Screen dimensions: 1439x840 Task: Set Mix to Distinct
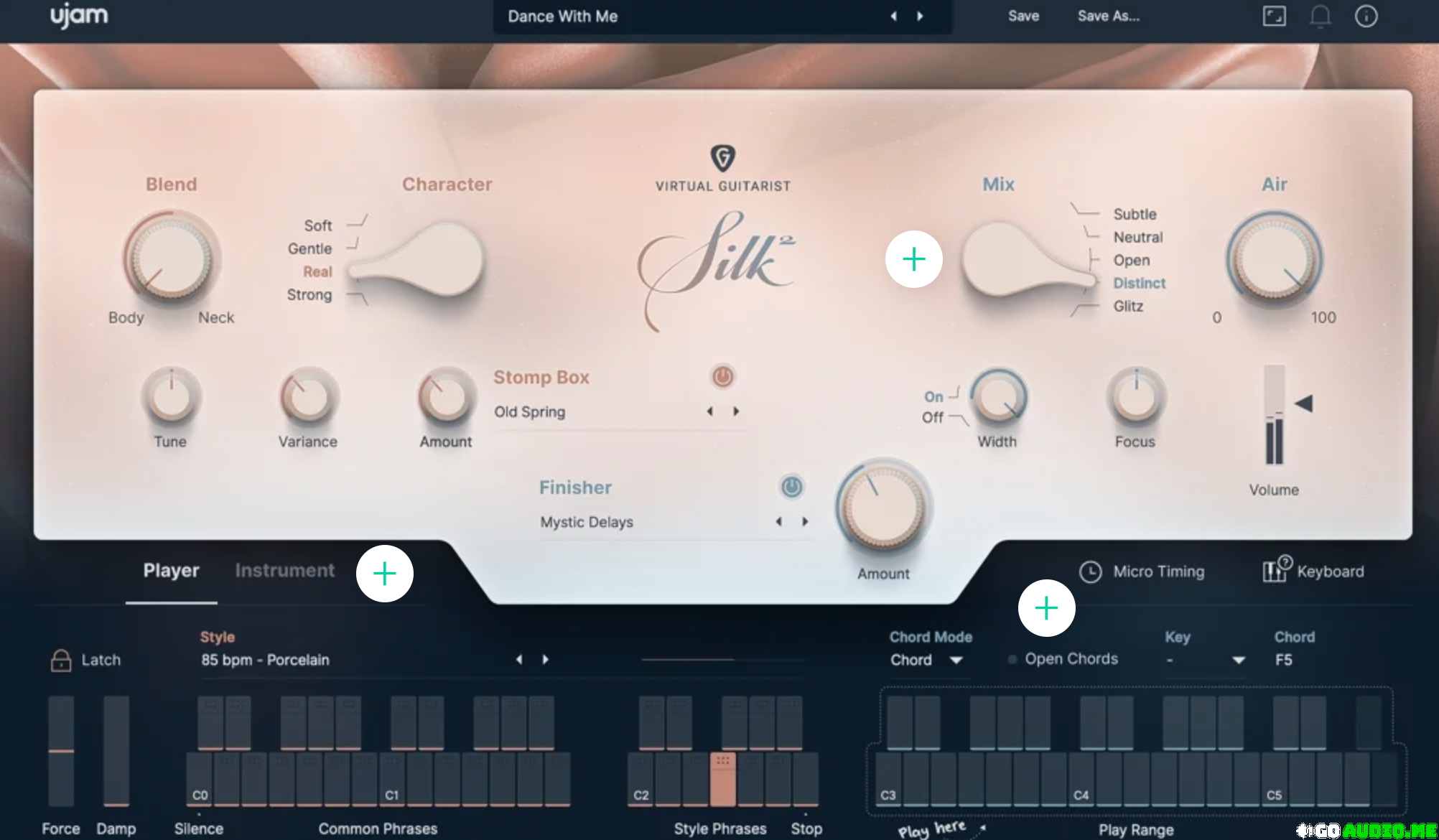pyautogui.click(x=1139, y=283)
